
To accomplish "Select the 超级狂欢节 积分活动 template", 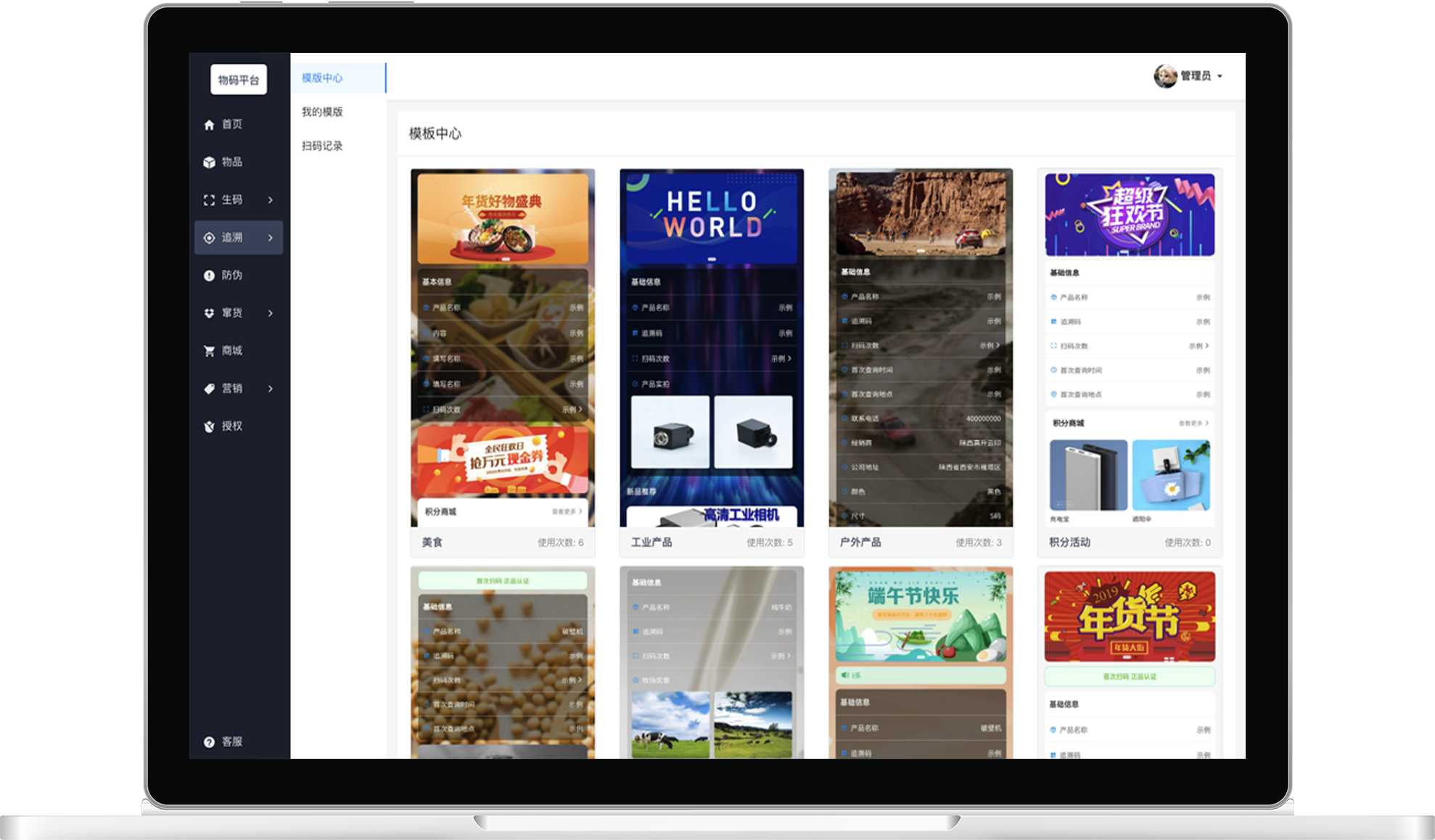I will [1130, 348].
